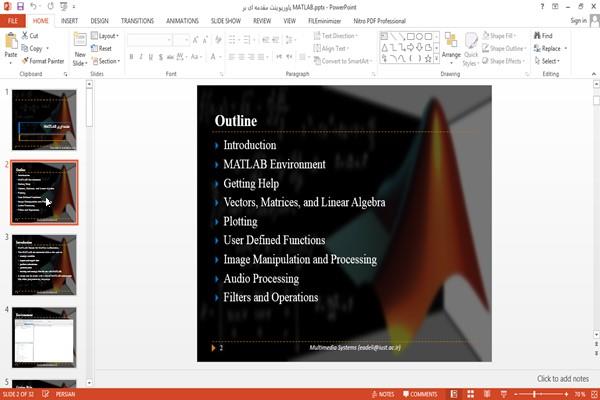
Task: Open the Layout dropdown
Action: point(105,36)
